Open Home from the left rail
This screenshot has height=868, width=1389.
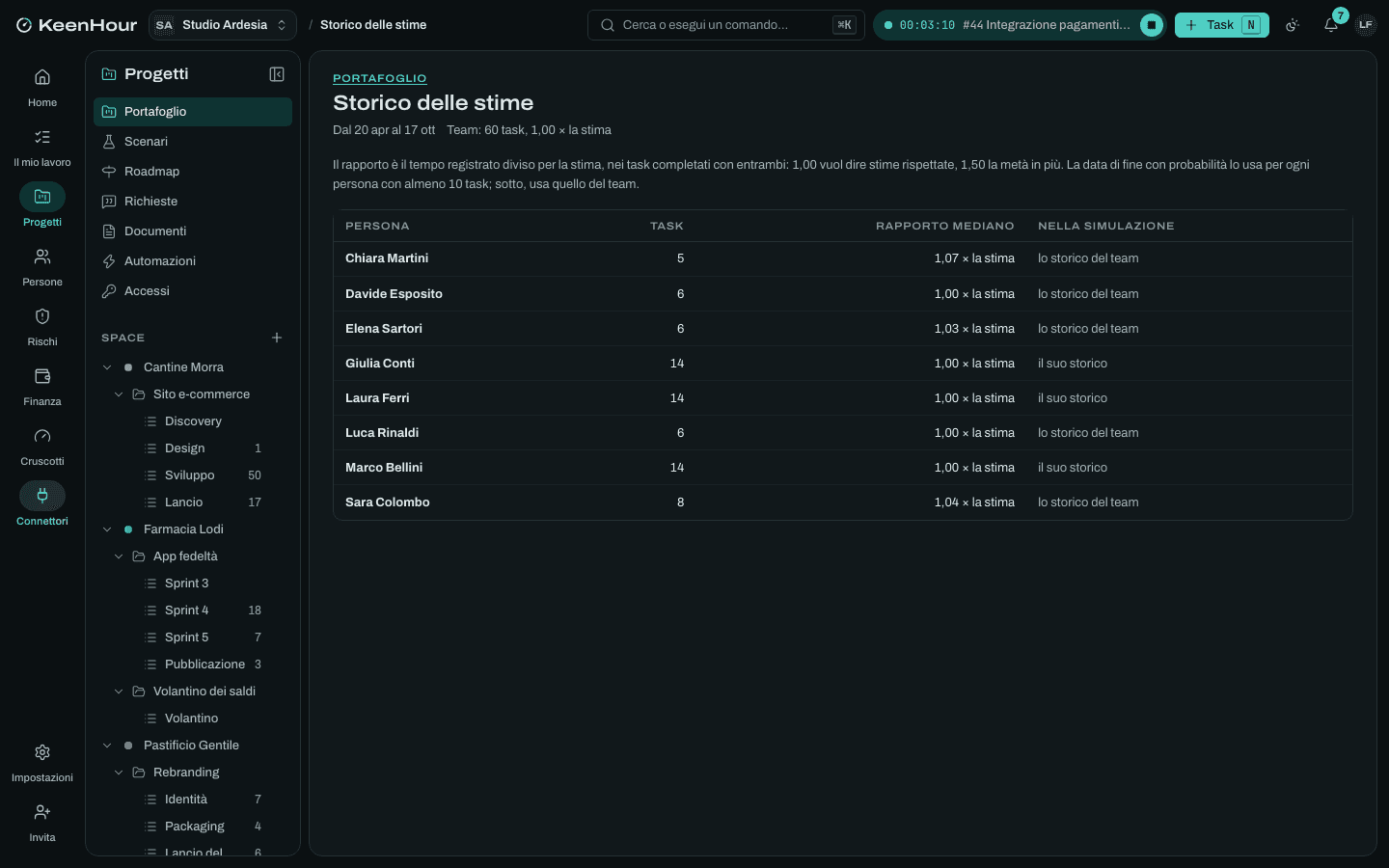[x=42, y=88]
